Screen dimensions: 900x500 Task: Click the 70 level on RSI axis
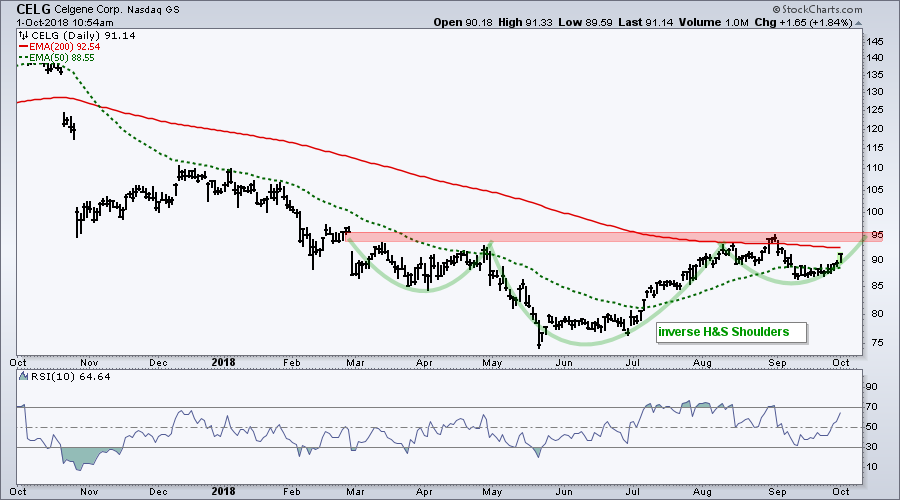tap(872, 407)
